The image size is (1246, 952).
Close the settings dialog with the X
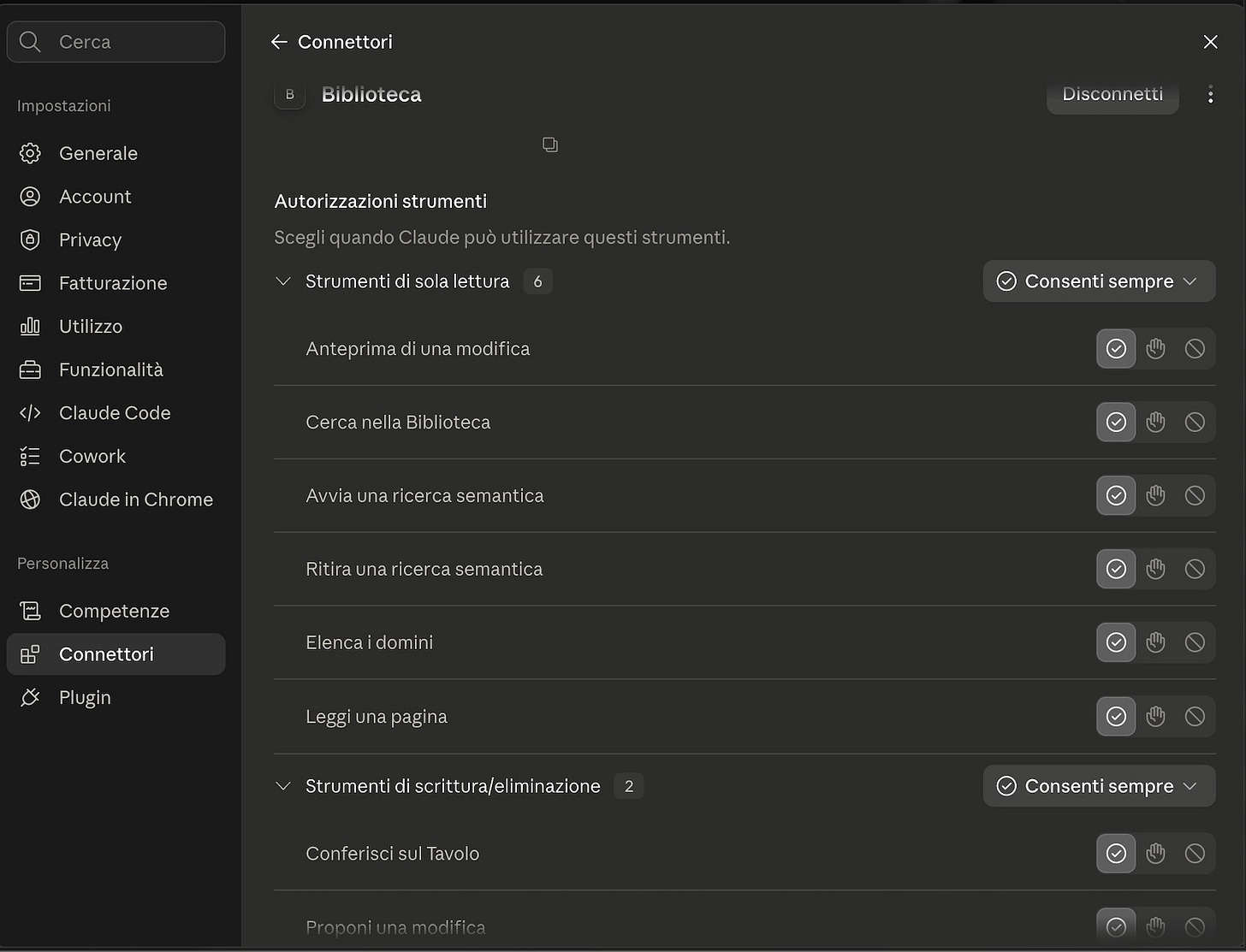coord(1210,42)
